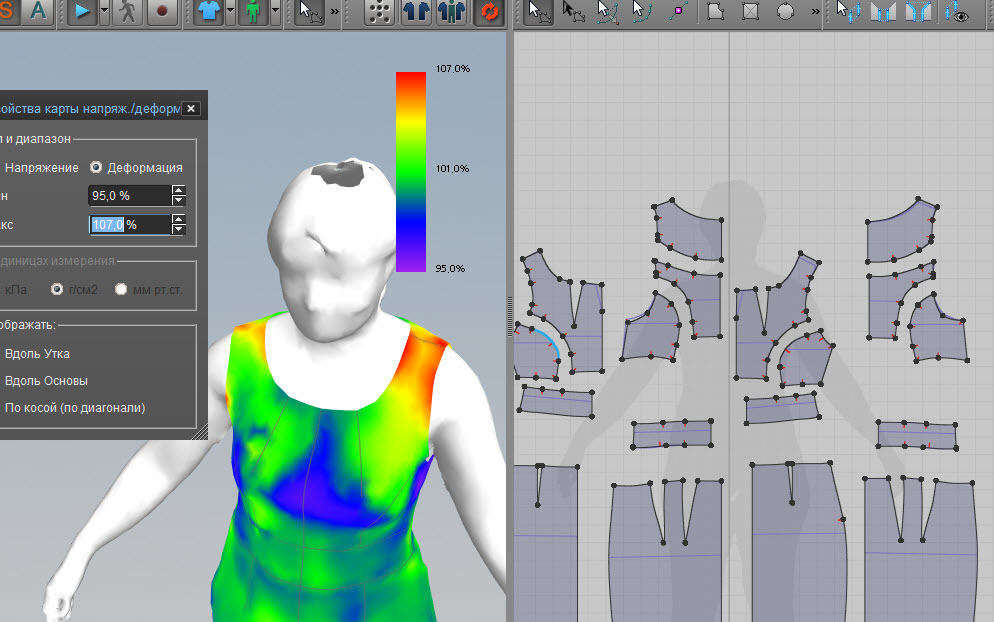Screen dimensions: 994x622
Task: Expand hidden 2D pattern tools via chevron
Action: [818, 12]
